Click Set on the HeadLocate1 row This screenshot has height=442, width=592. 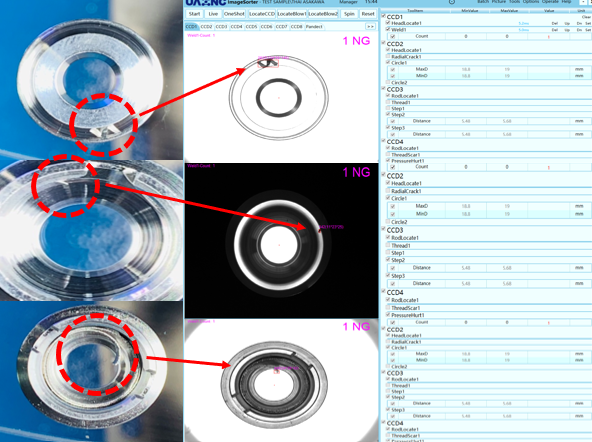pos(588,23)
